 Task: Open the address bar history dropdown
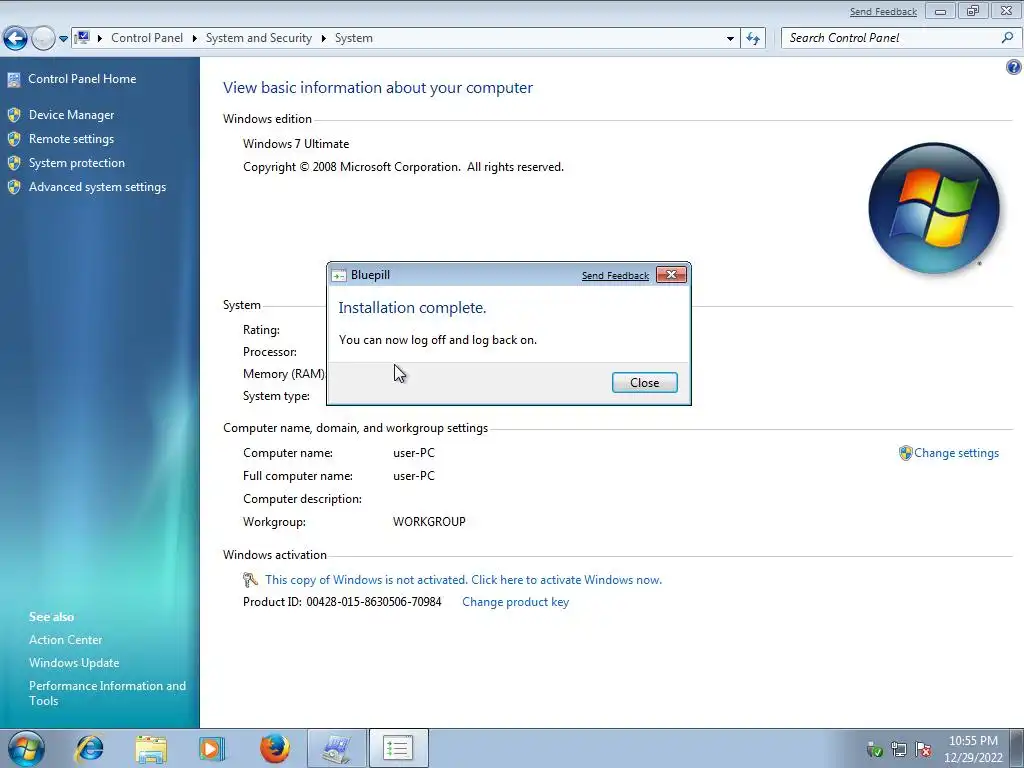coord(730,38)
